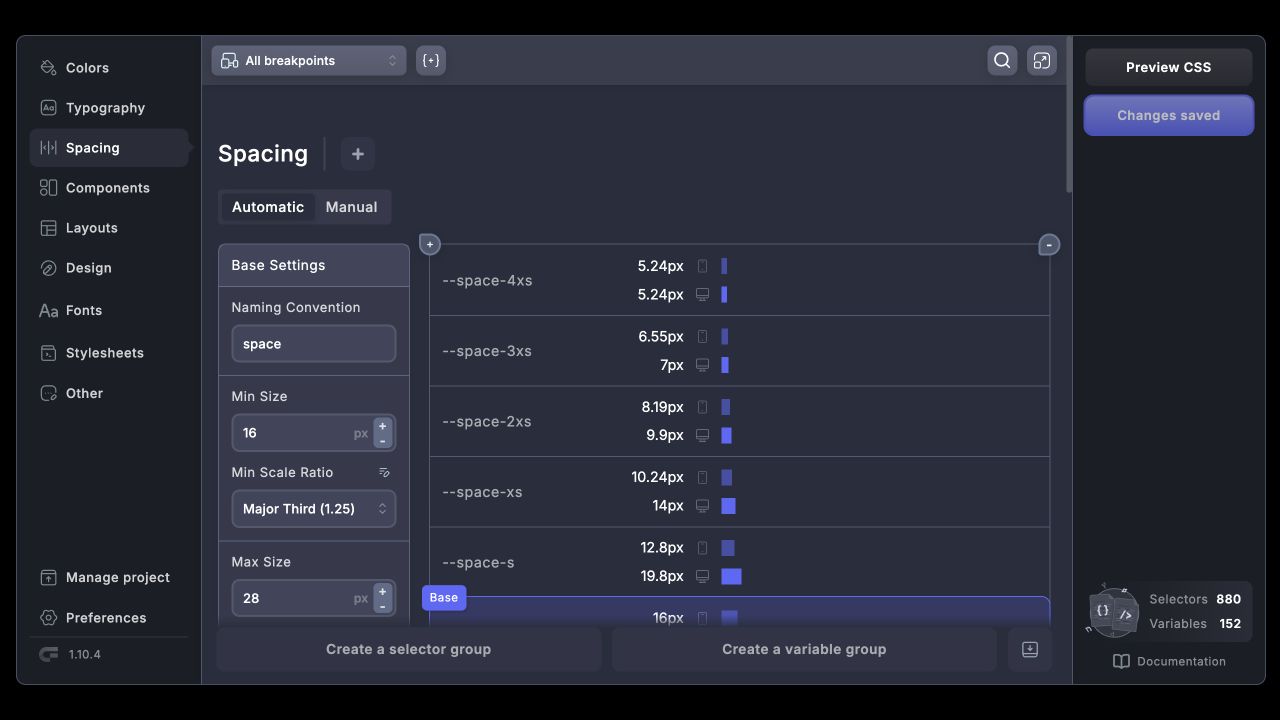Click the Min Scale Ratio edit icon
Image resolution: width=1280 pixels, height=720 pixels.
385,473
